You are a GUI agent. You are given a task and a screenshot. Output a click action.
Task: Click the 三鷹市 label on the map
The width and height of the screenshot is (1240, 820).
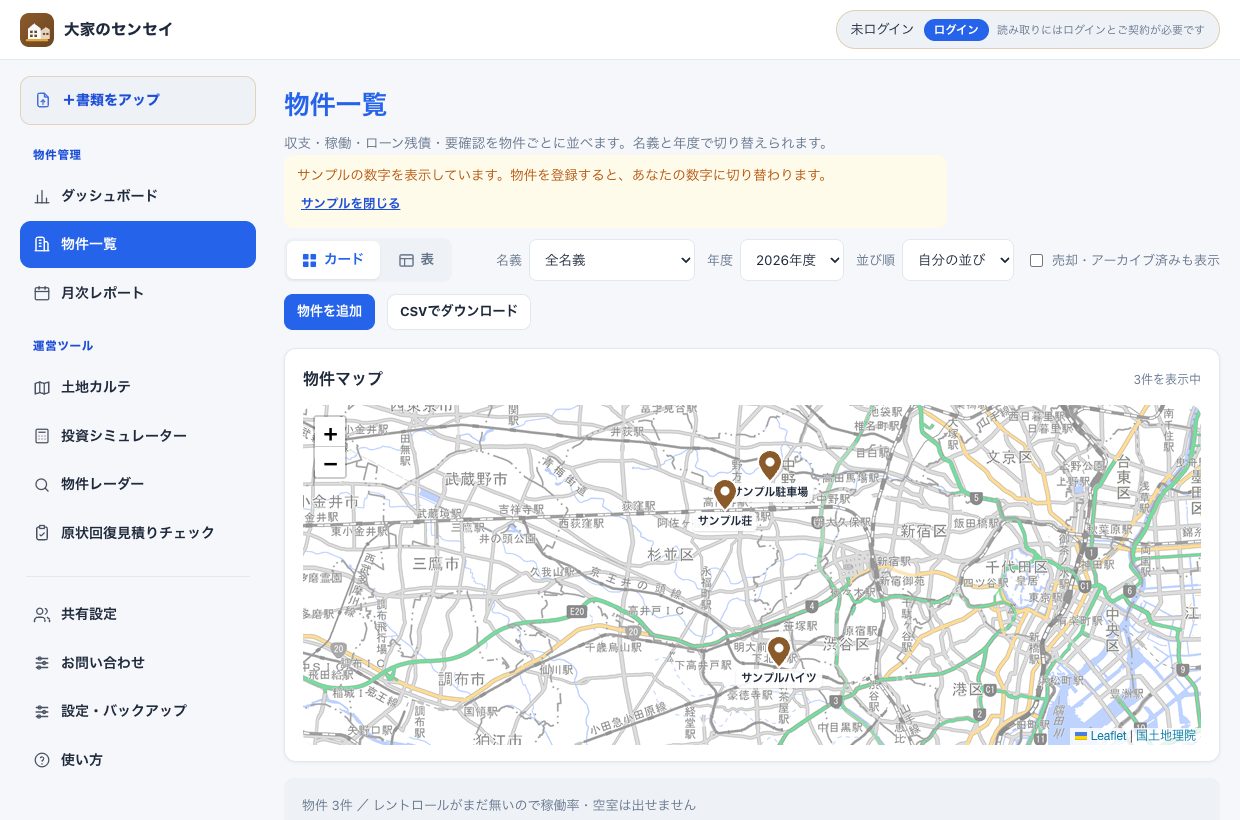pyautogui.click(x=436, y=564)
